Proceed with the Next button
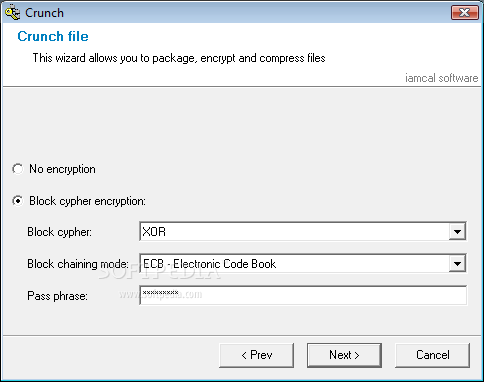Image resolution: width=484 pixels, height=382 pixels. (344, 355)
